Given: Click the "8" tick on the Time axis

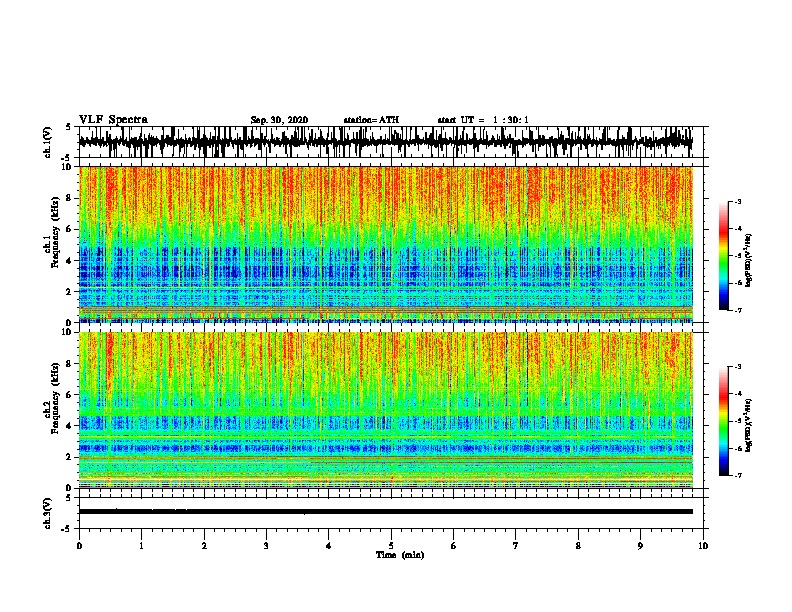Looking at the screenshot, I should [x=578, y=546].
